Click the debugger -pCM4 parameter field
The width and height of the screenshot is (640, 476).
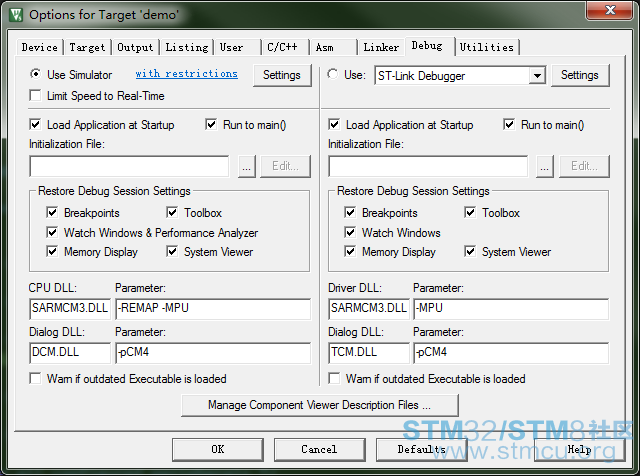pyautogui.click(x=511, y=353)
